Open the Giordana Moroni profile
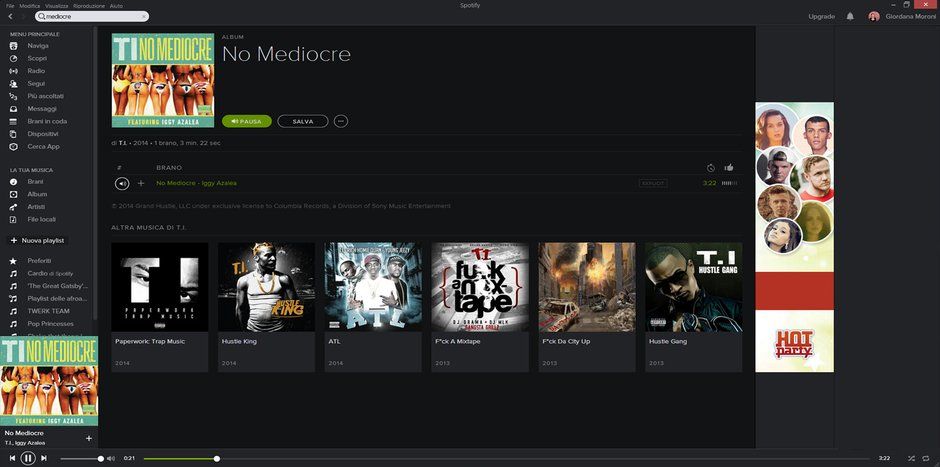This screenshot has width=940, height=467. tap(902, 16)
